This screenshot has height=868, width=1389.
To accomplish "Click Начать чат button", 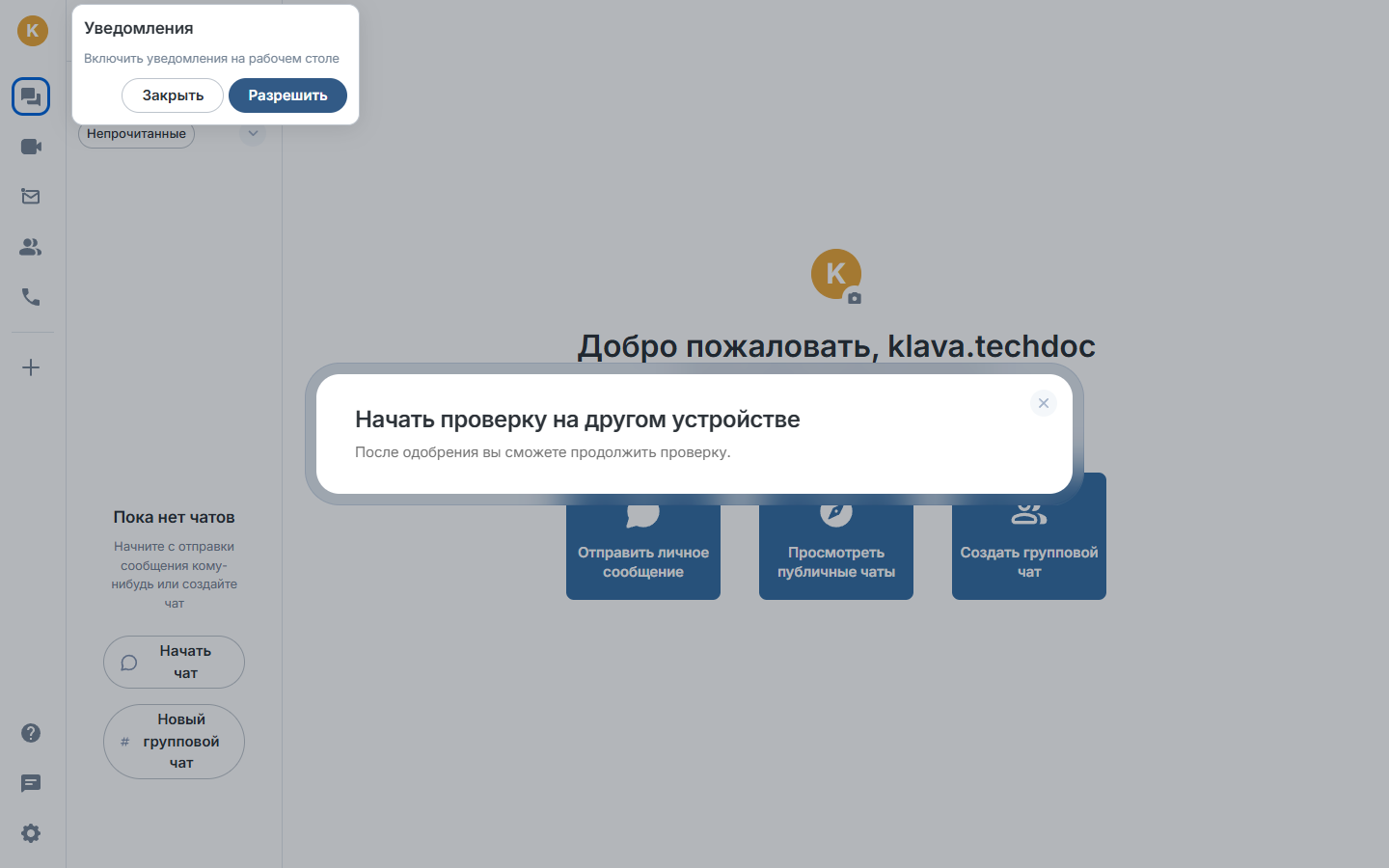I will [174, 663].
